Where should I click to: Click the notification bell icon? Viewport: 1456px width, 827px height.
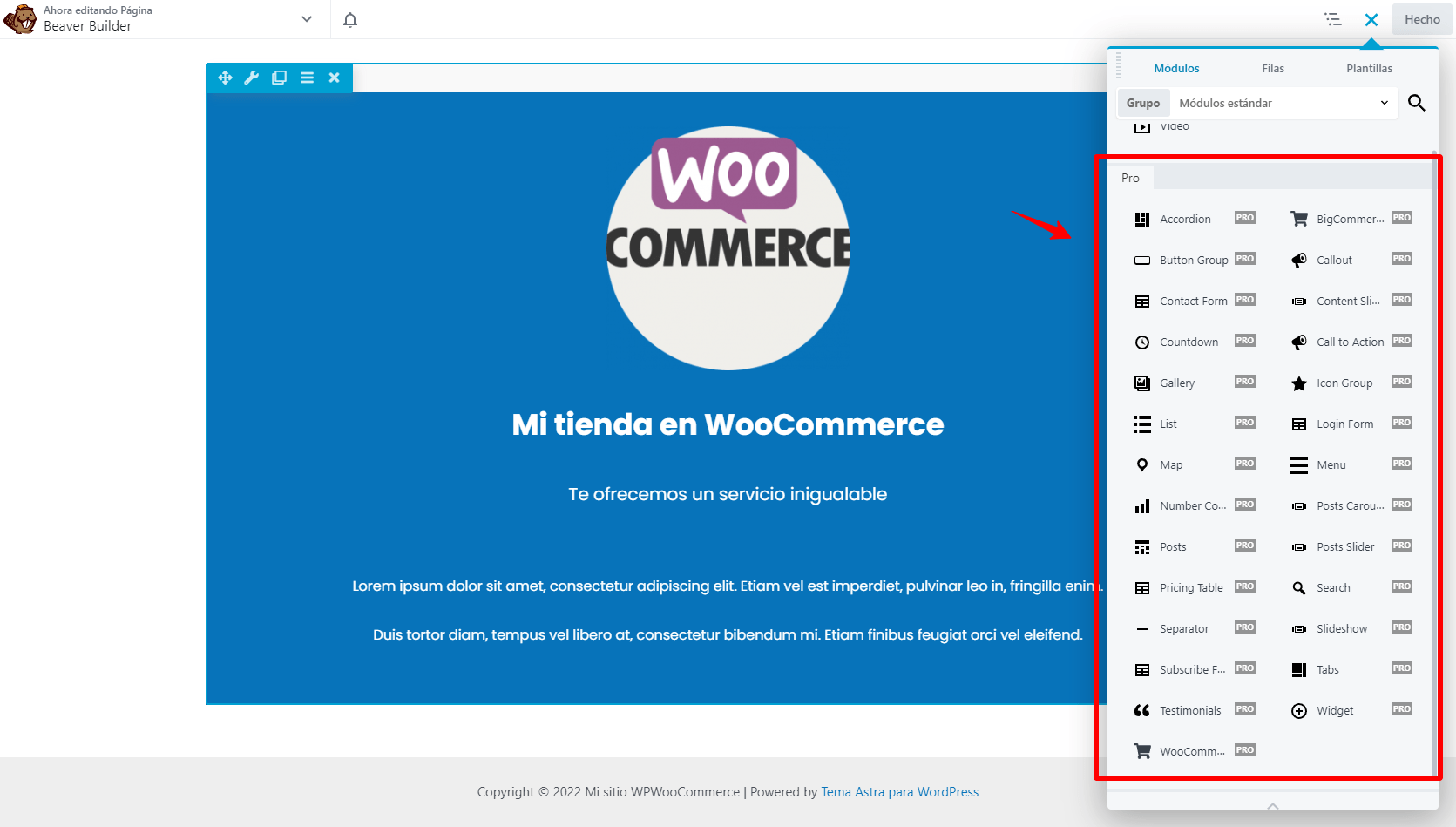click(350, 18)
